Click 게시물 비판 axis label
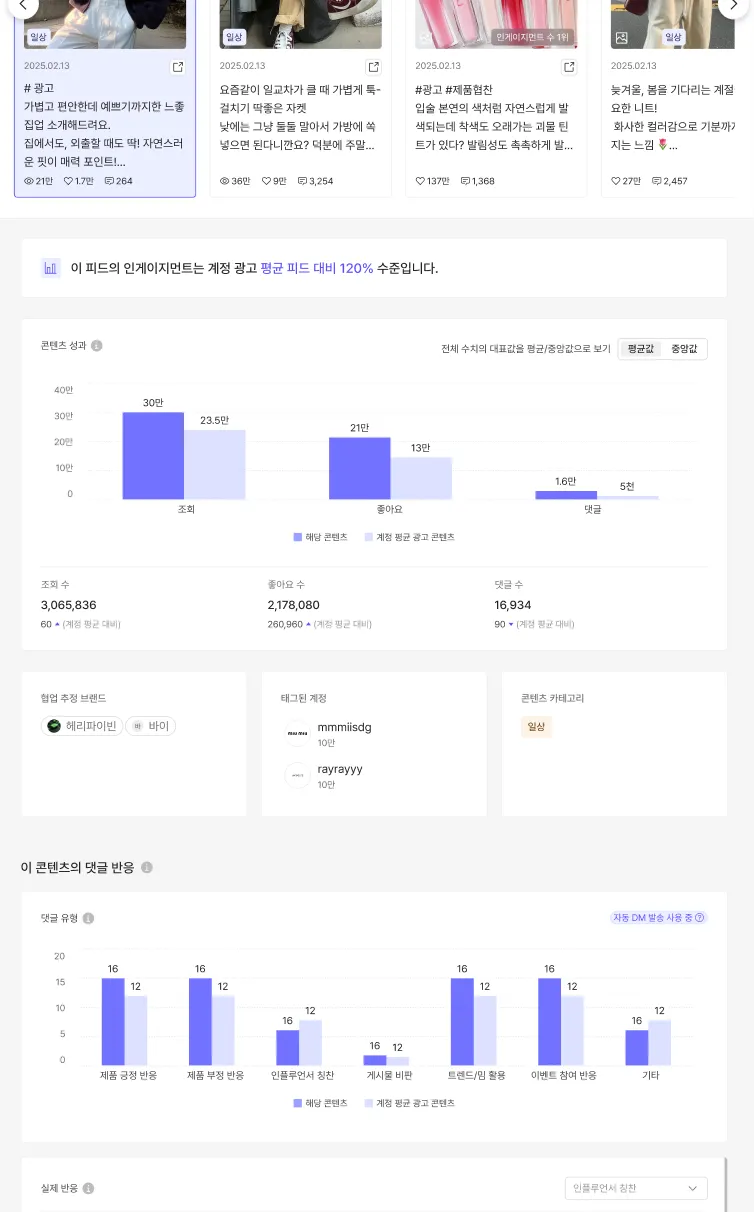This screenshot has height=1212, width=754. point(389,1075)
